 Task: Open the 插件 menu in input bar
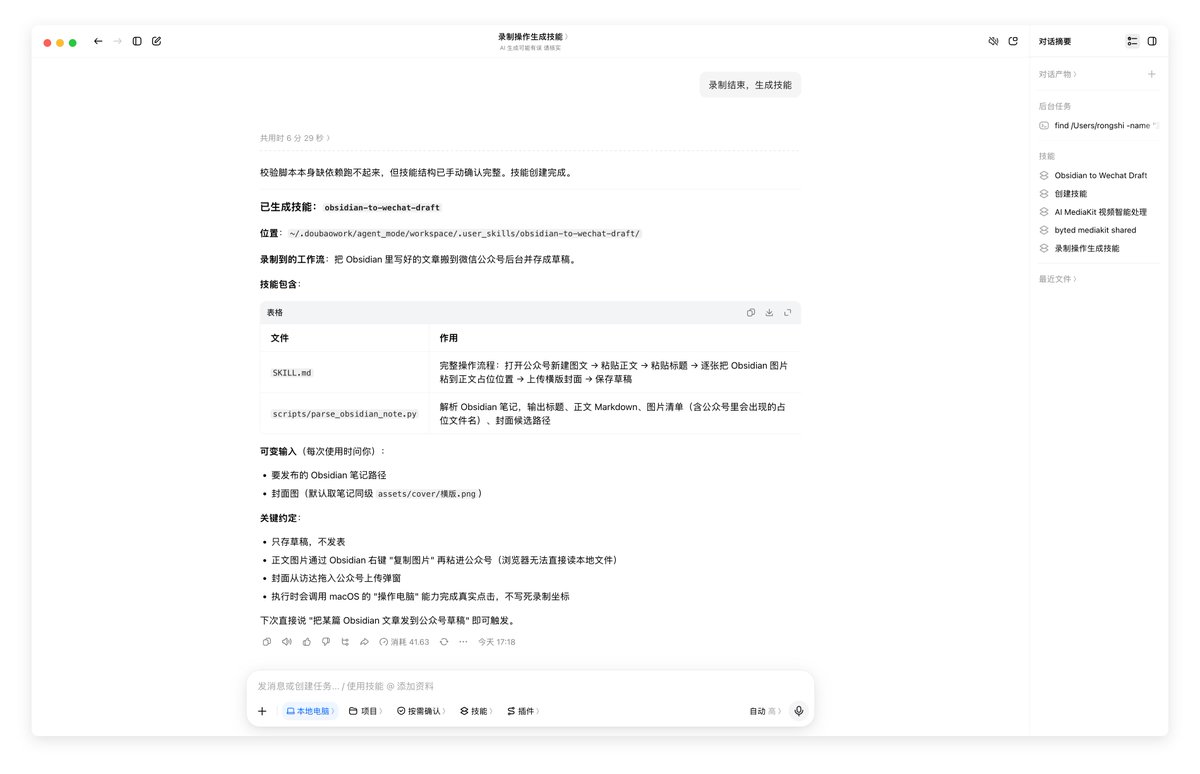click(522, 711)
